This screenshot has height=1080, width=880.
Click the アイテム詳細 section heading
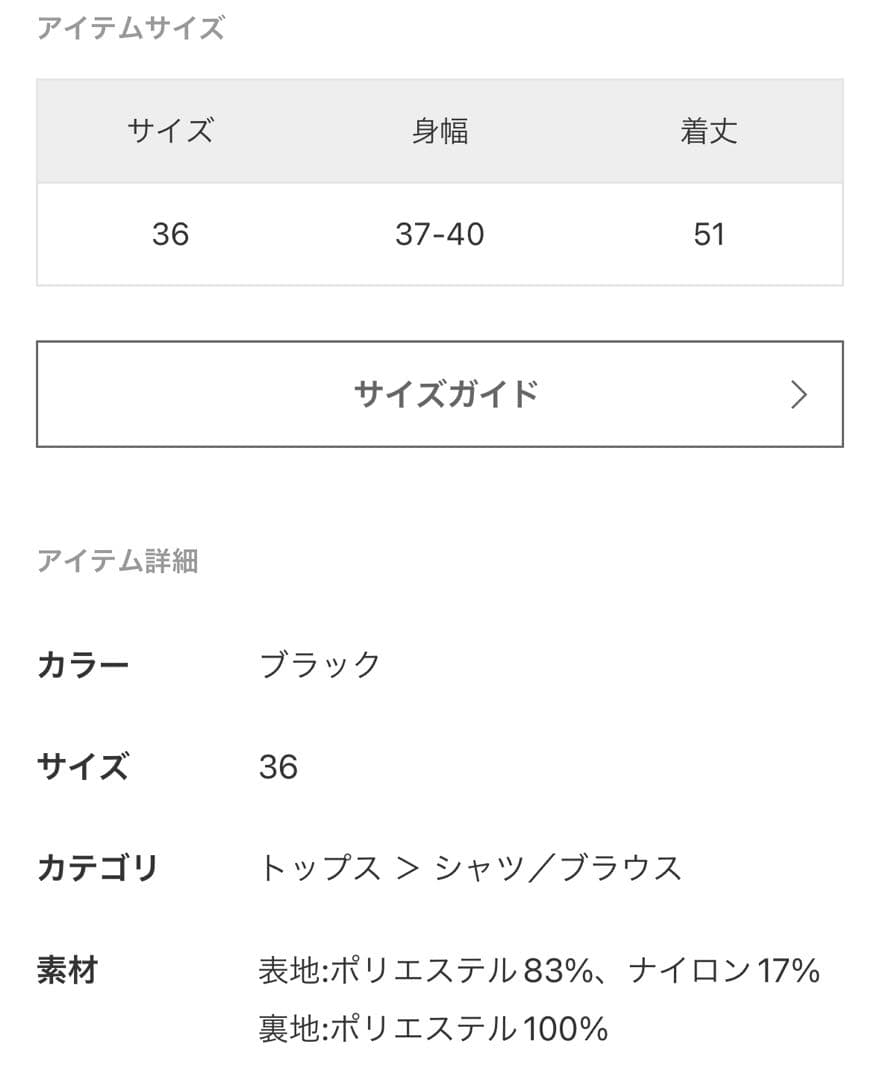coord(117,561)
